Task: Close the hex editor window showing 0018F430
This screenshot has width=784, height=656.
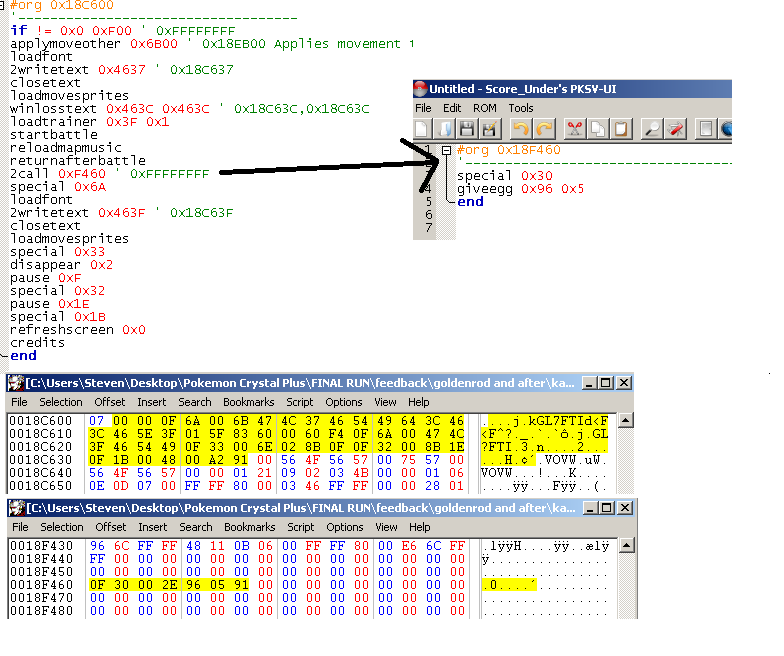Action: pos(624,508)
